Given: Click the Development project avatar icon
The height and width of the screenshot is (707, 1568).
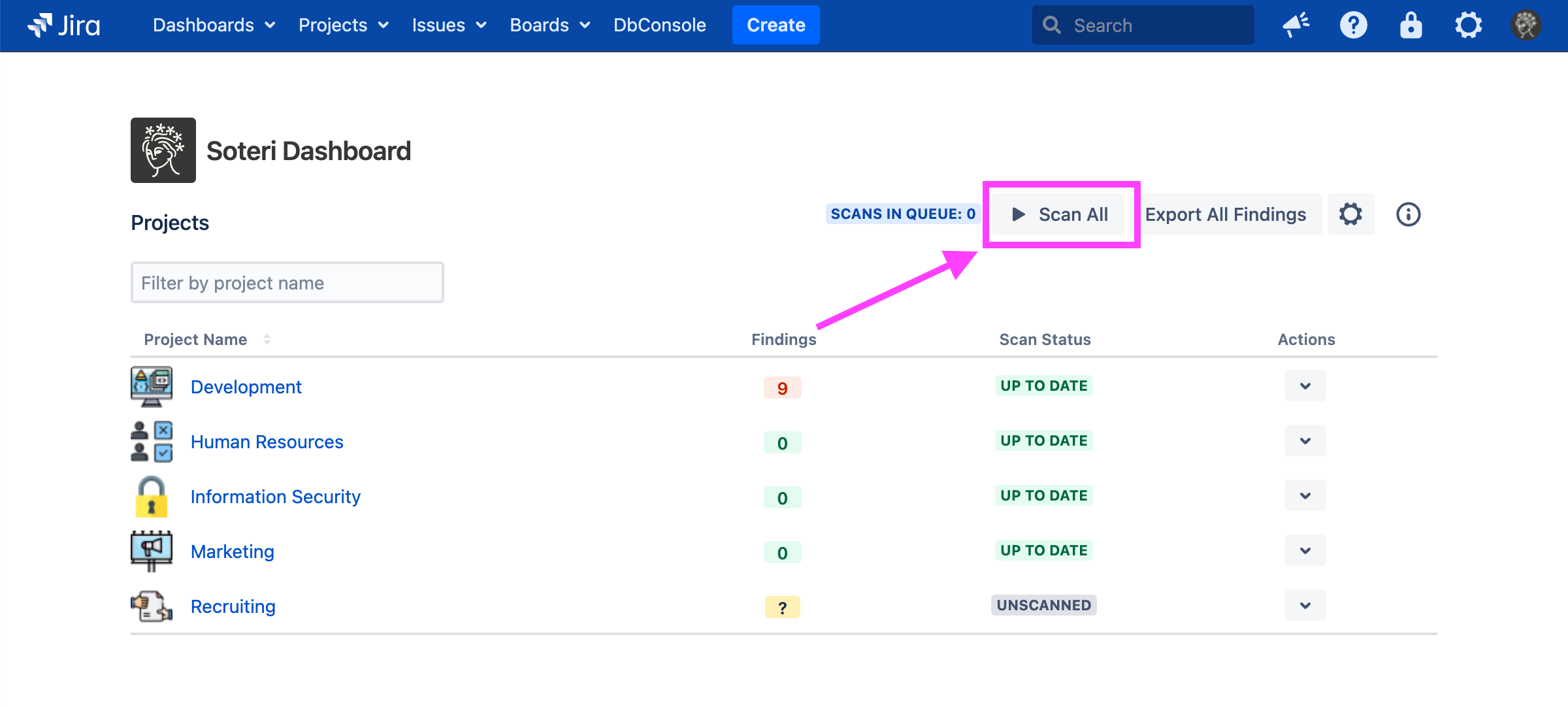Looking at the screenshot, I should point(152,386).
